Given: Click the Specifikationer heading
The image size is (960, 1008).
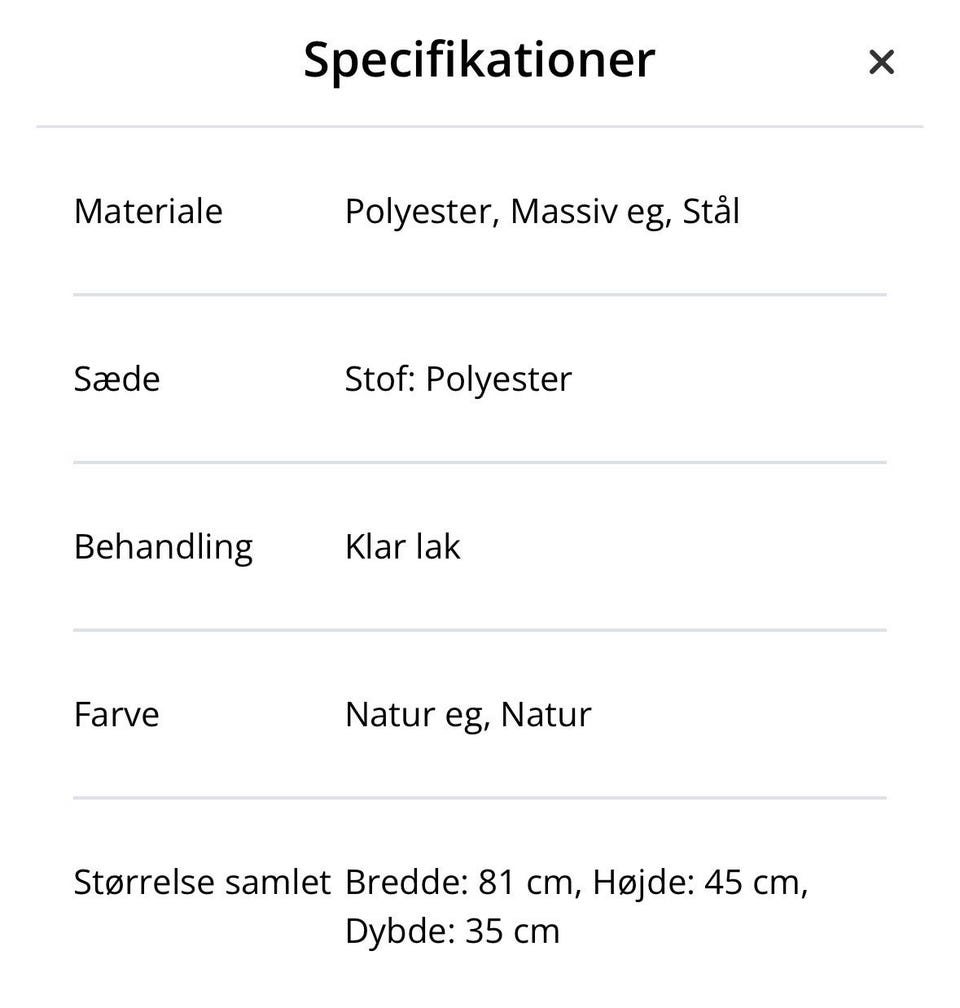Looking at the screenshot, I should point(479,60).
